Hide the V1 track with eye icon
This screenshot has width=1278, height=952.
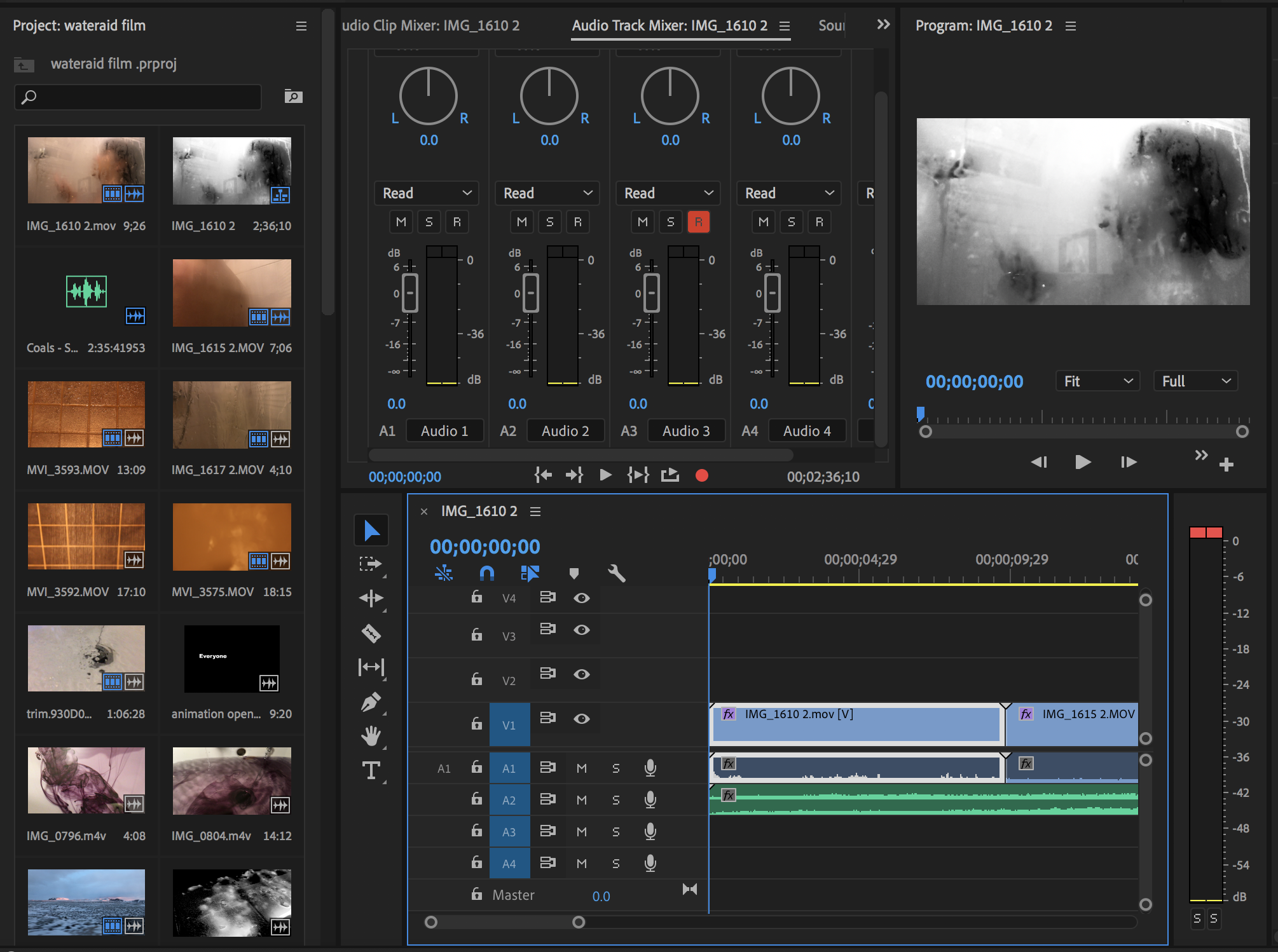point(581,719)
